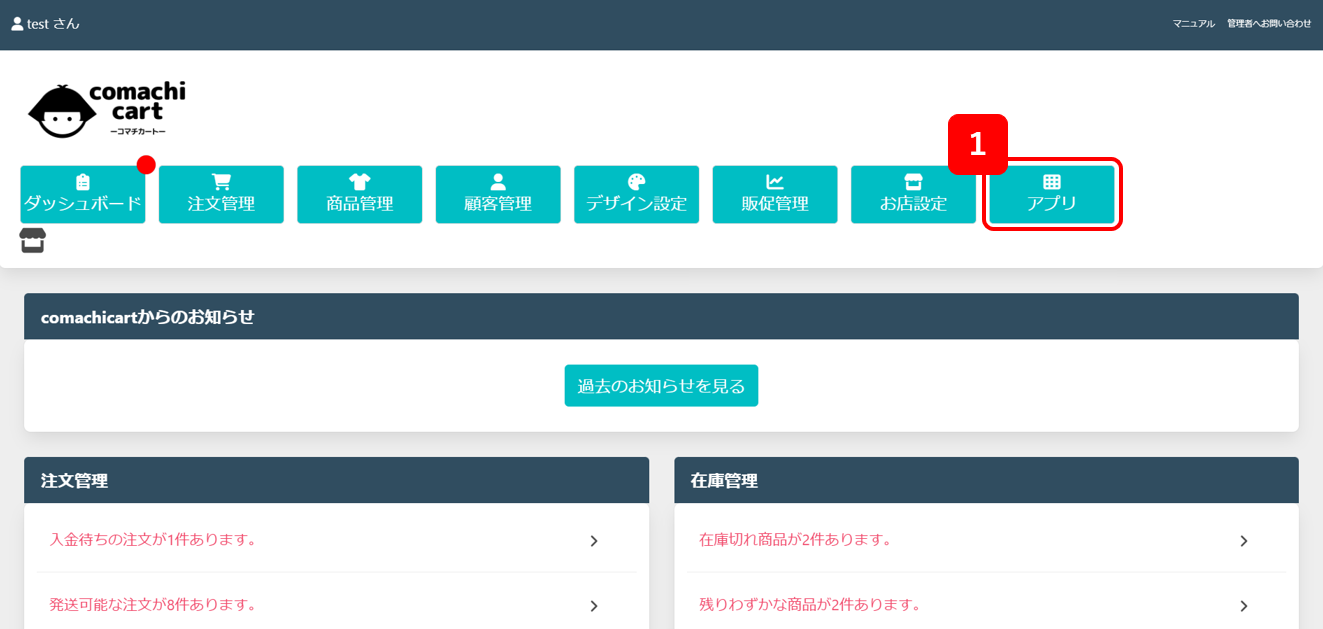Click the 注文管理 panel header
The width and height of the screenshot is (1323, 629).
point(336,481)
